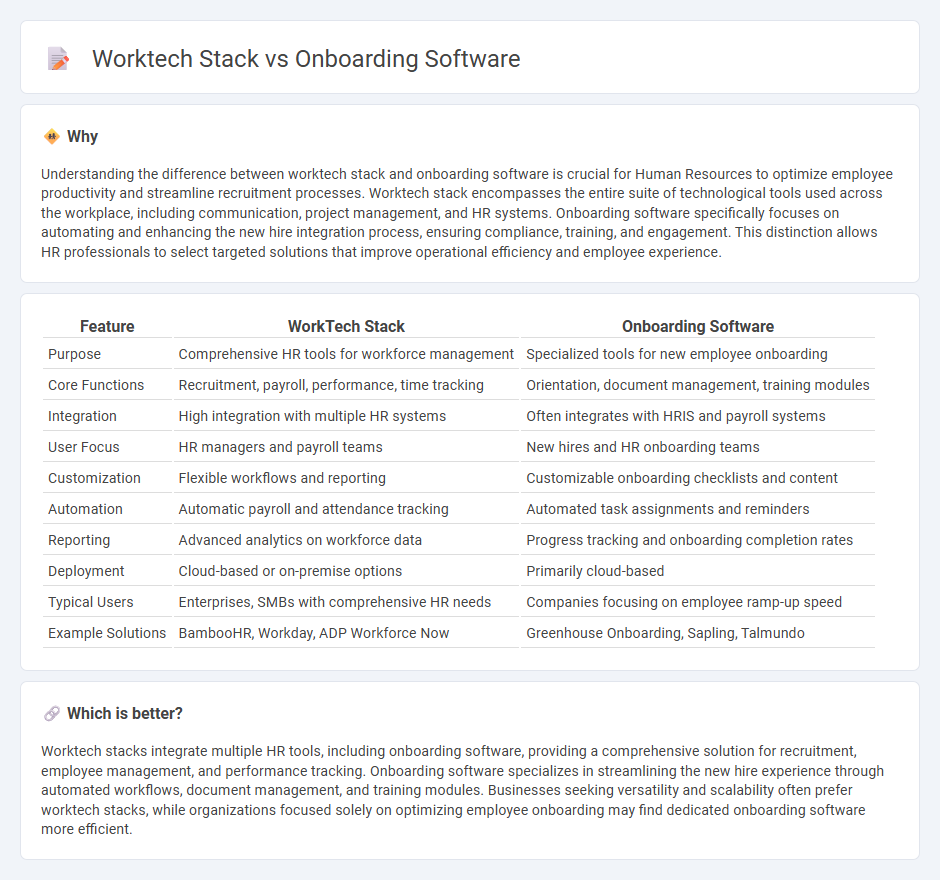Click cell Orientation, document management, training modules

click(698, 385)
